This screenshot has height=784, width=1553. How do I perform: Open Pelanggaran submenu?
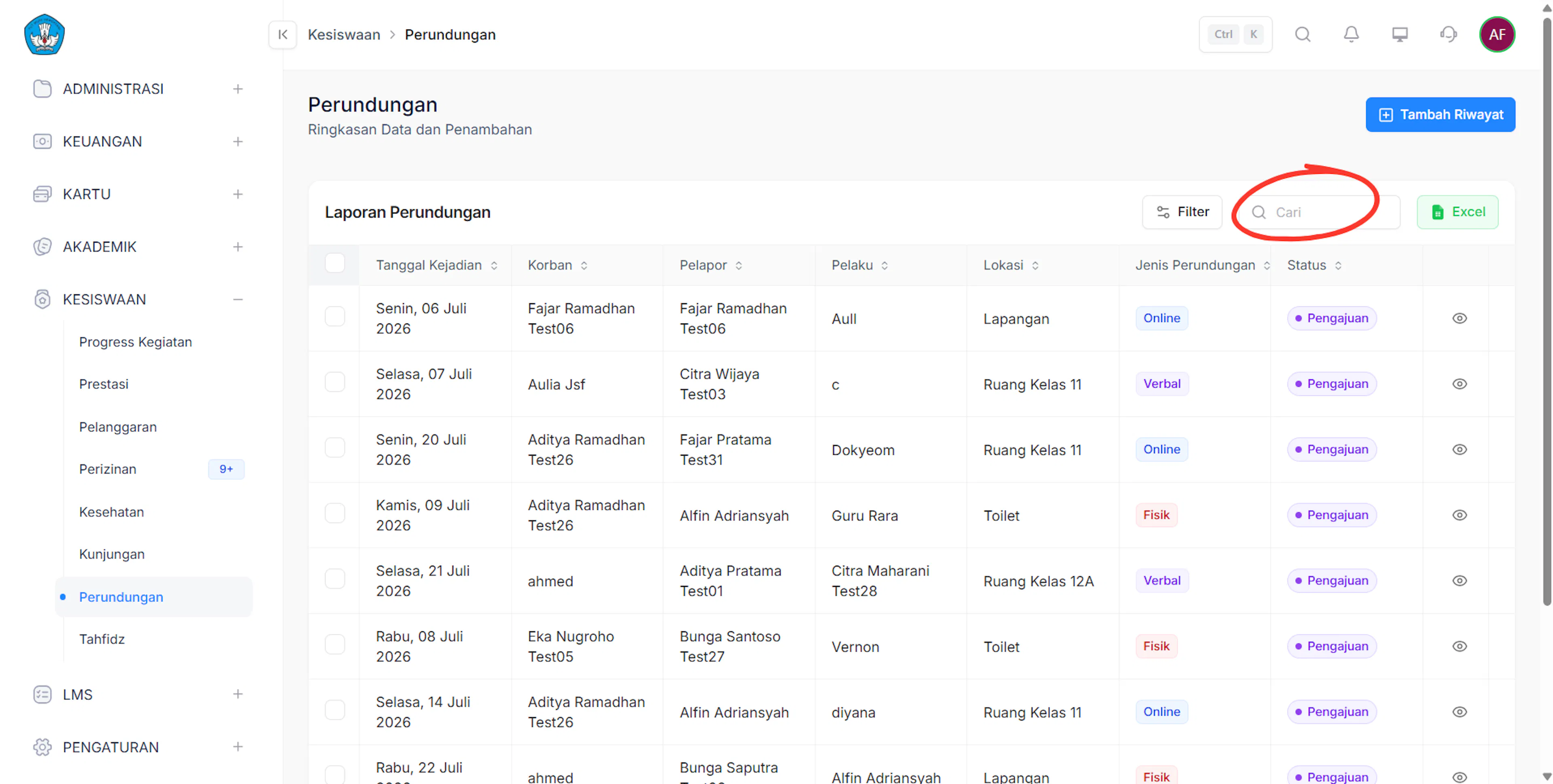coord(118,427)
